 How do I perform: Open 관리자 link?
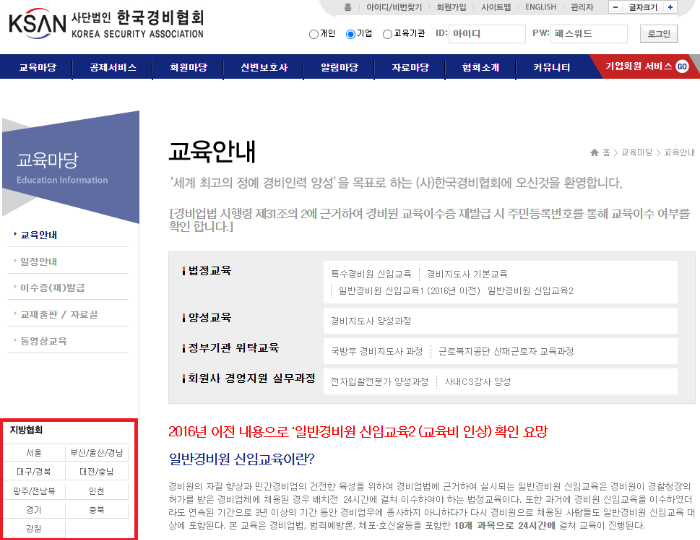(x=582, y=7)
